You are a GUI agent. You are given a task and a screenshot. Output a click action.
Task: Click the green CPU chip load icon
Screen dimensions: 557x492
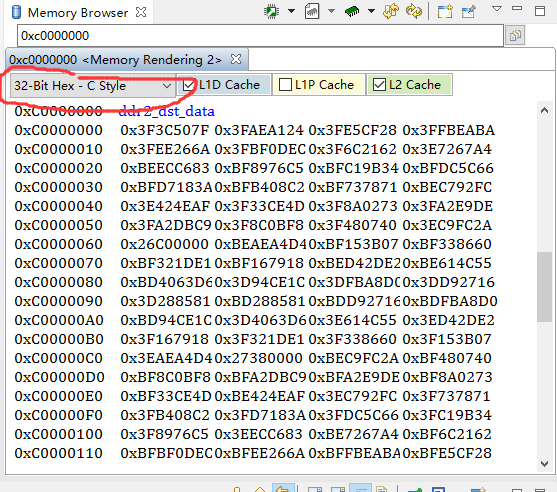272,11
